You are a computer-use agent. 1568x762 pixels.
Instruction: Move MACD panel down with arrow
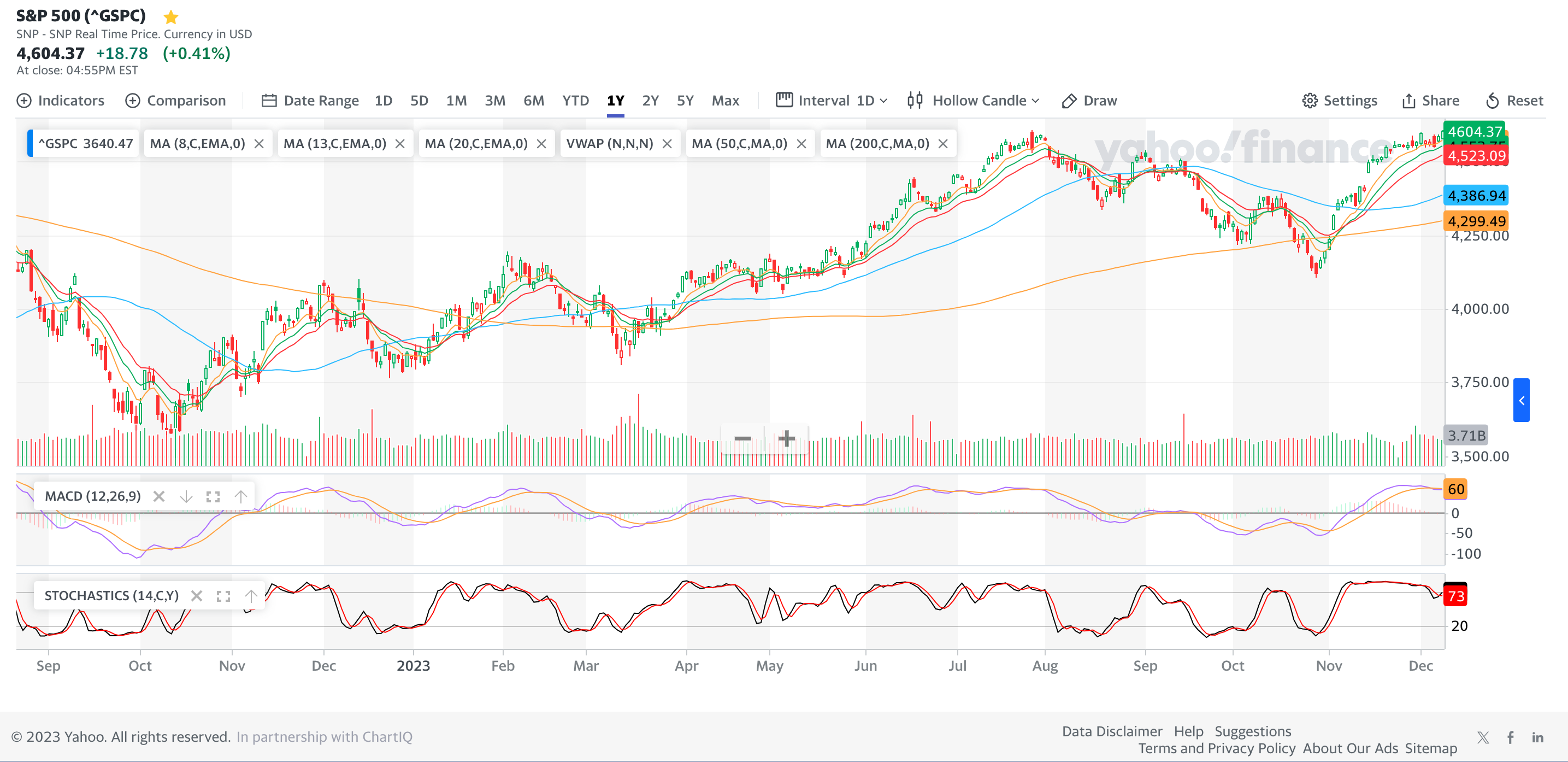pos(186,496)
